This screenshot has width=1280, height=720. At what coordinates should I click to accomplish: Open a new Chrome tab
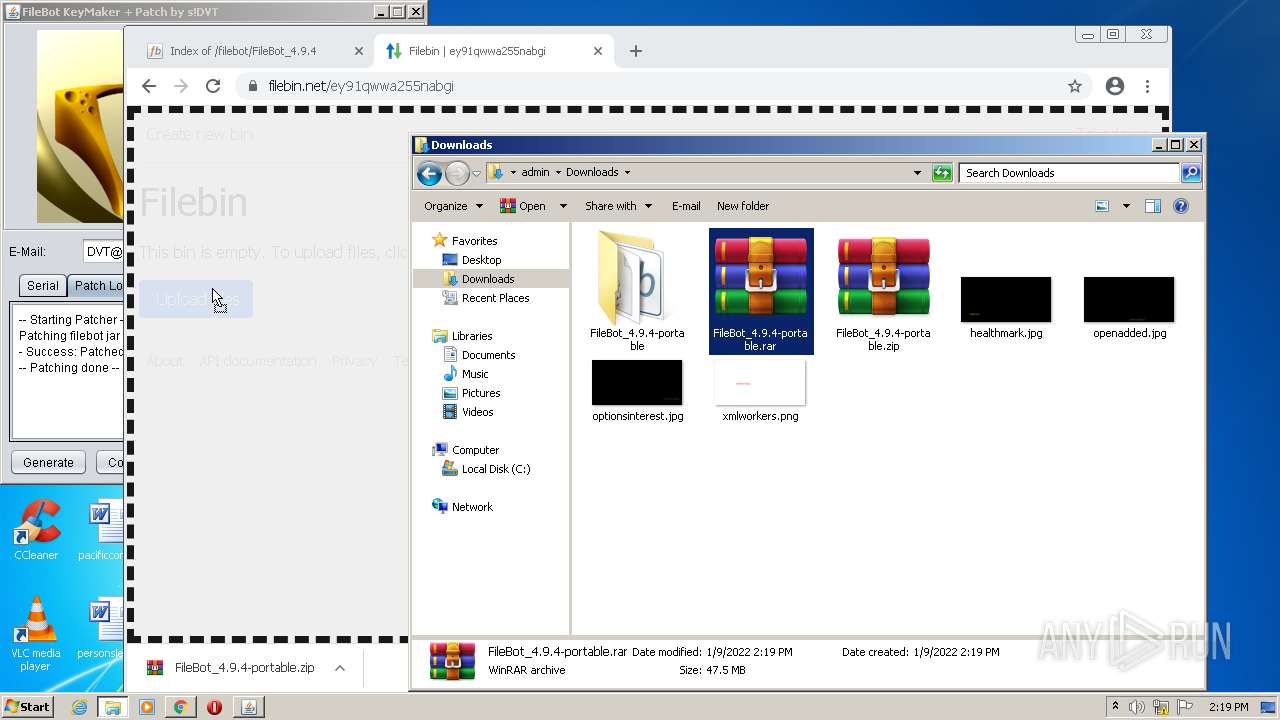coord(636,51)
